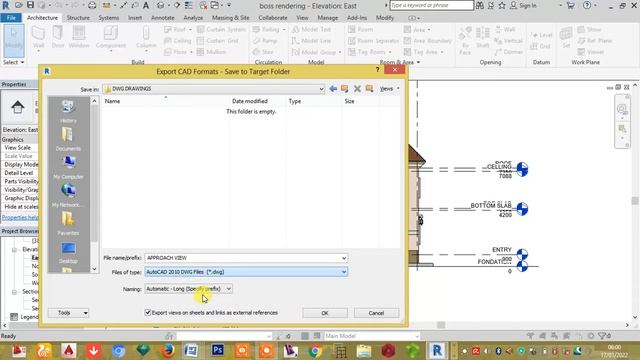Collapse the Sections node in Project Browser
The height and width of the screenshot is (360, 640).
14,292
